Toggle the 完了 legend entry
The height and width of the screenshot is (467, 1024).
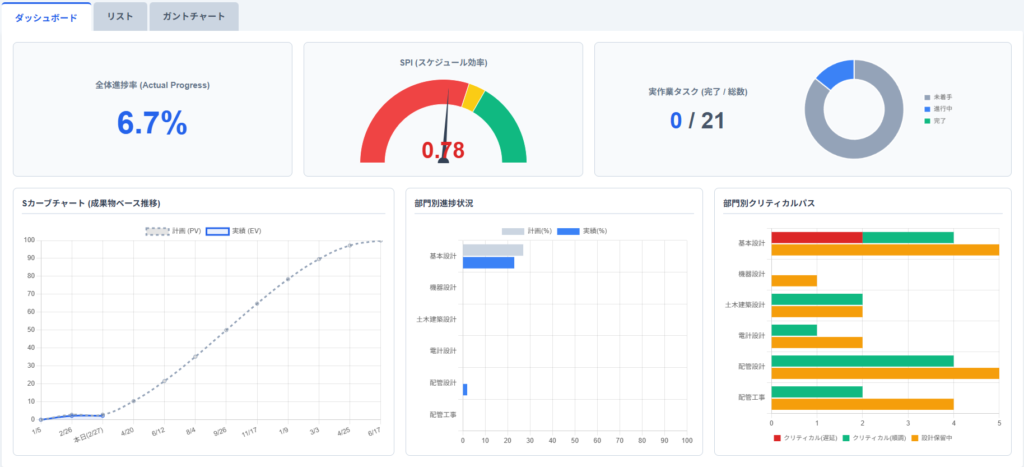point(938,120)
